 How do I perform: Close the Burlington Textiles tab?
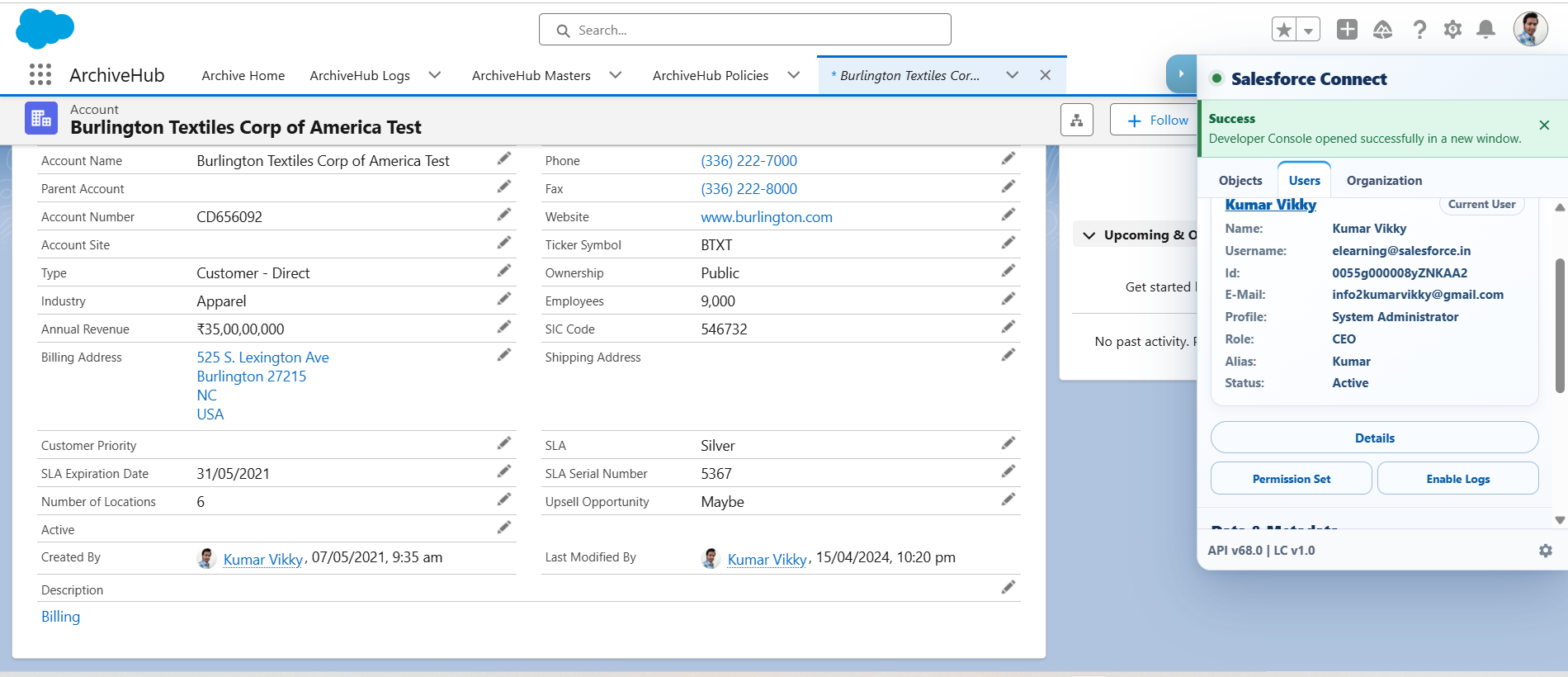click(1046, 75)
